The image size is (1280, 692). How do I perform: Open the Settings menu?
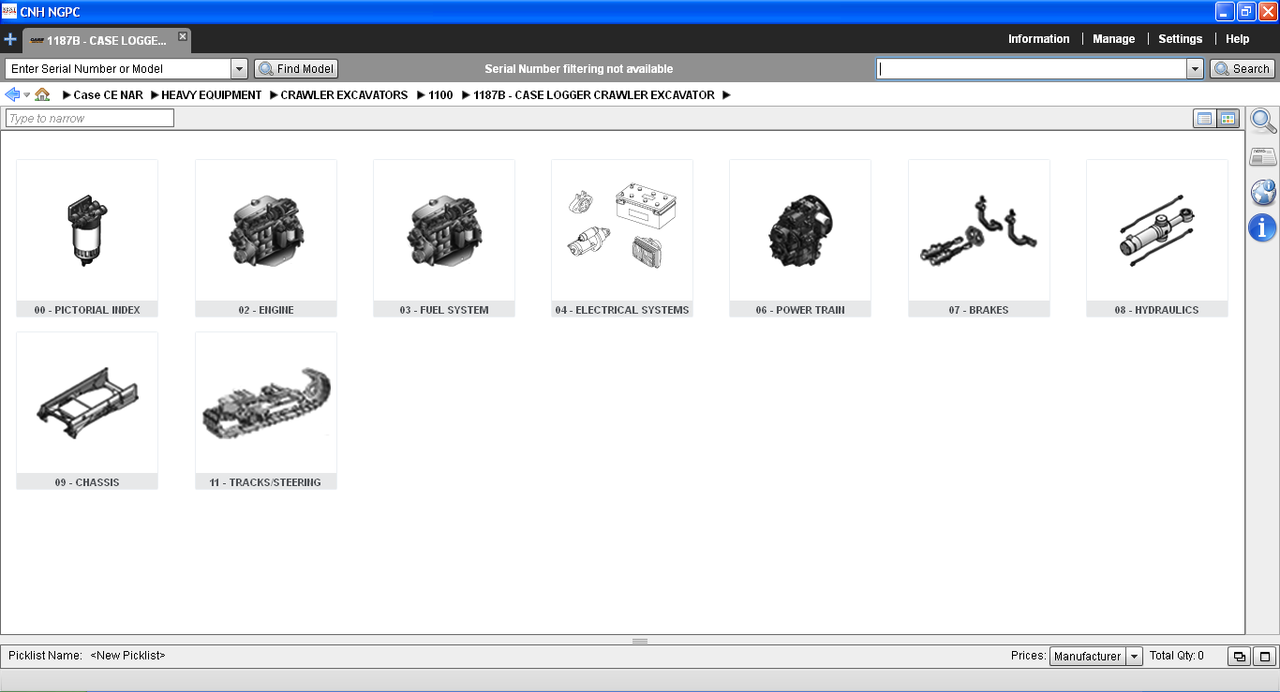tap(1180, 39)
